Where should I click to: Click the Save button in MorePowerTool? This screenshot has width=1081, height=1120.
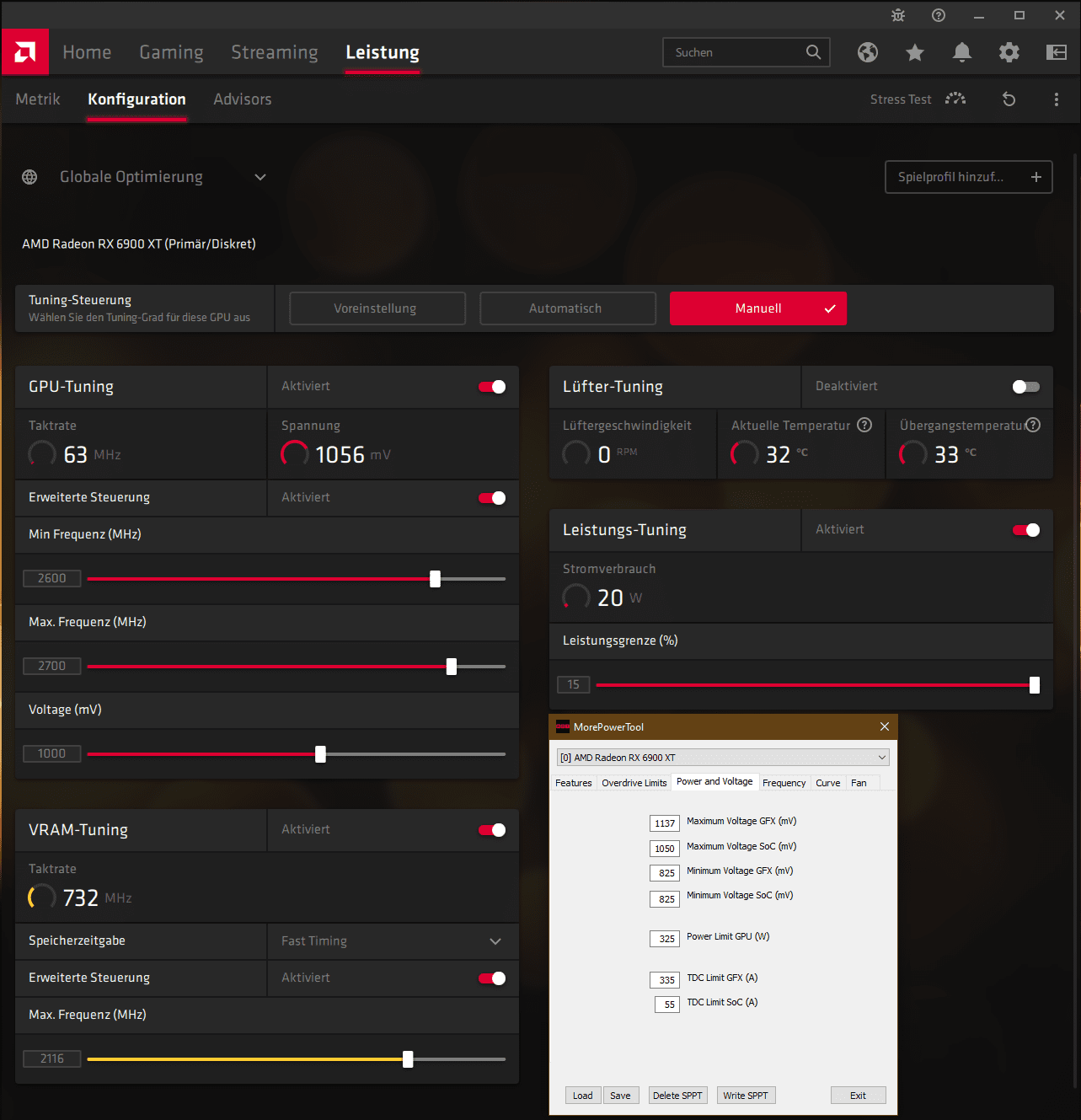621,1096
